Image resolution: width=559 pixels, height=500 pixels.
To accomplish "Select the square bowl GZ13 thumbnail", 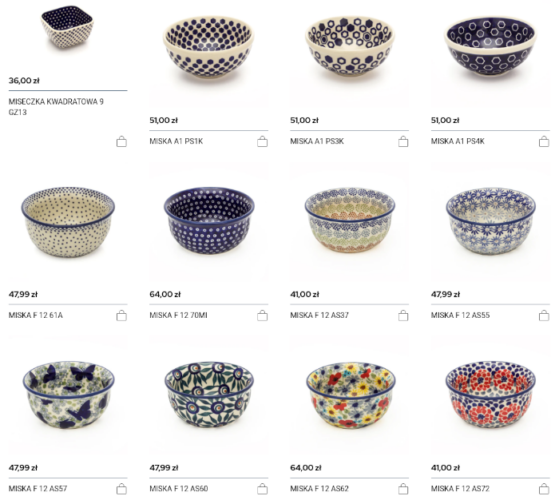I will 67,27.
